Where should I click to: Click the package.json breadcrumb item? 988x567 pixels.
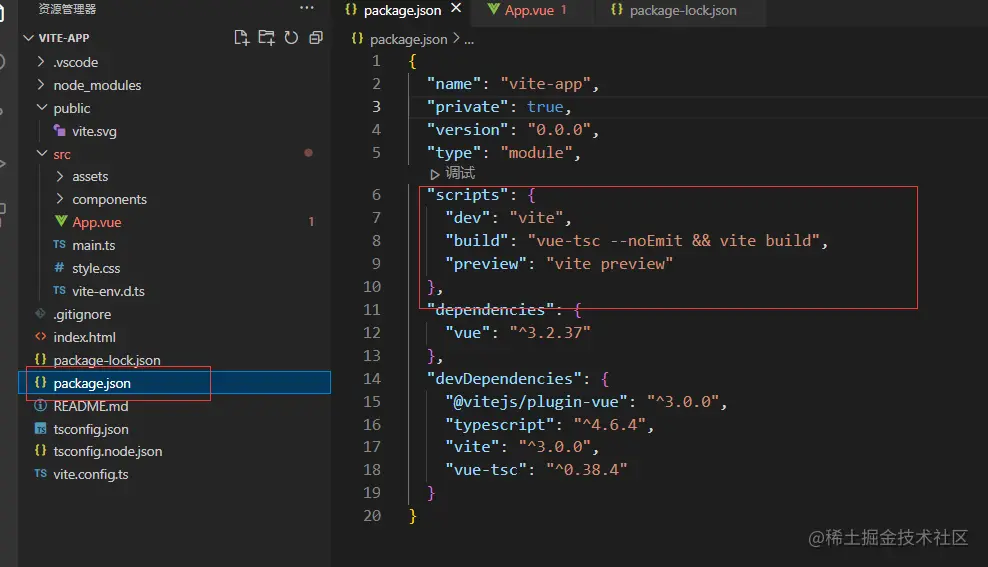click(x=408, y=39)
